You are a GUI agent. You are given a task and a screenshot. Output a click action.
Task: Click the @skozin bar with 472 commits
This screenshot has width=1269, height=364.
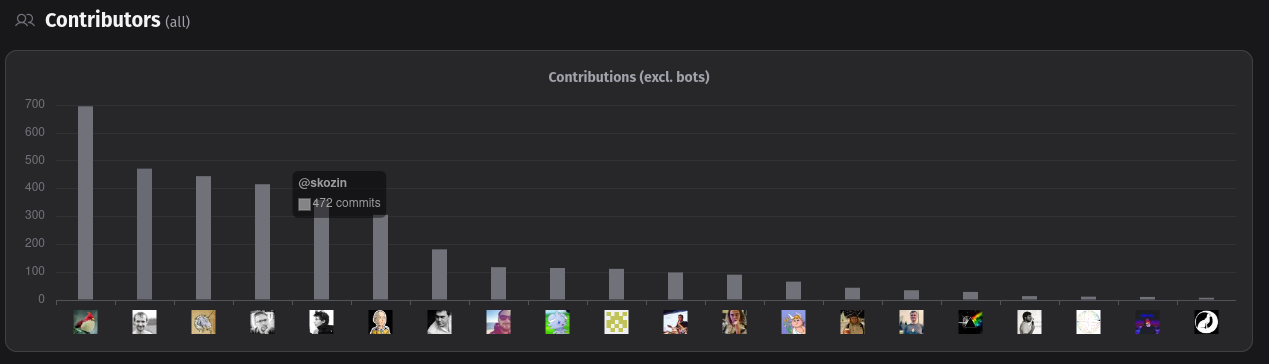click(x=145, y=234)
